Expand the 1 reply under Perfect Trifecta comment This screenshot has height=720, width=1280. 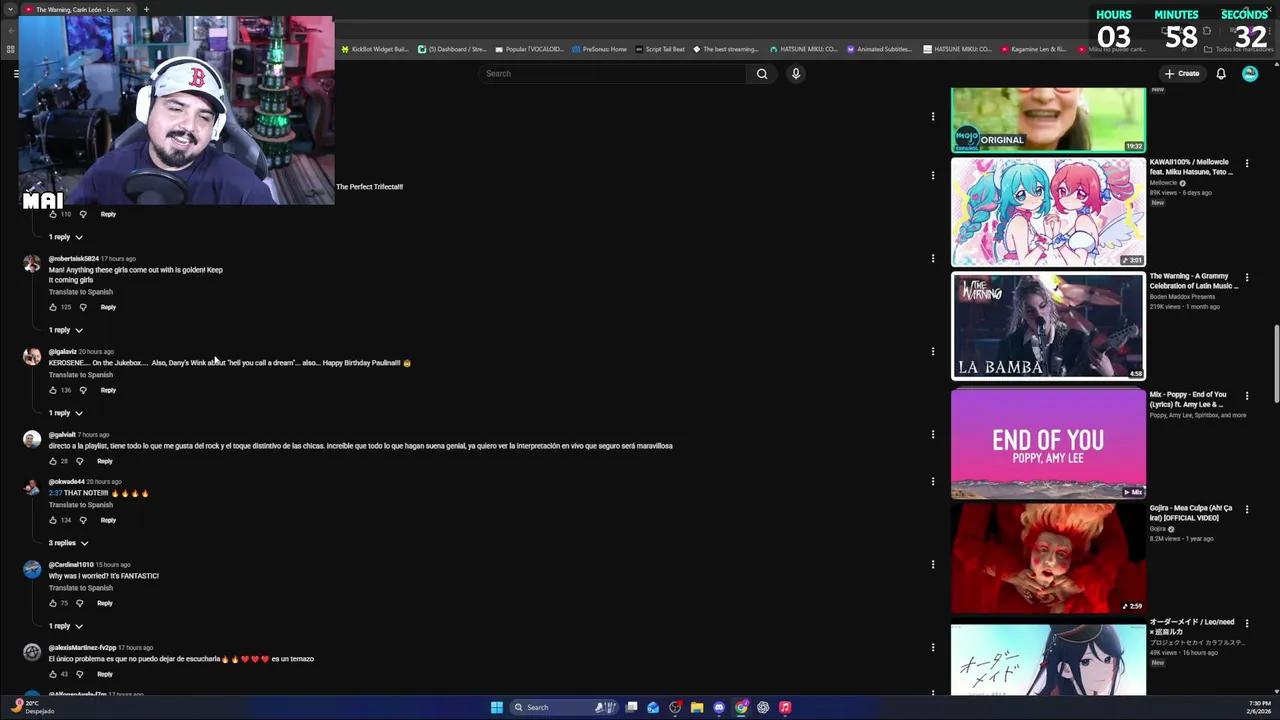coord(66,237)
